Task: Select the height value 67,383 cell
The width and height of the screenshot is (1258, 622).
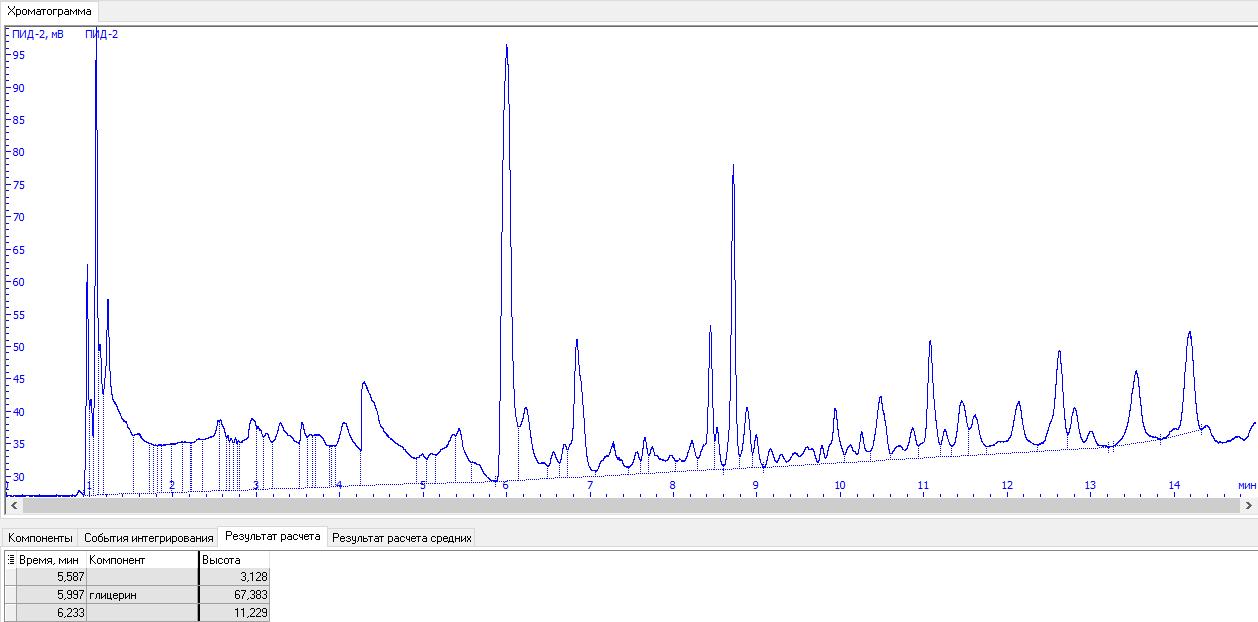Action: coord(234,595)
